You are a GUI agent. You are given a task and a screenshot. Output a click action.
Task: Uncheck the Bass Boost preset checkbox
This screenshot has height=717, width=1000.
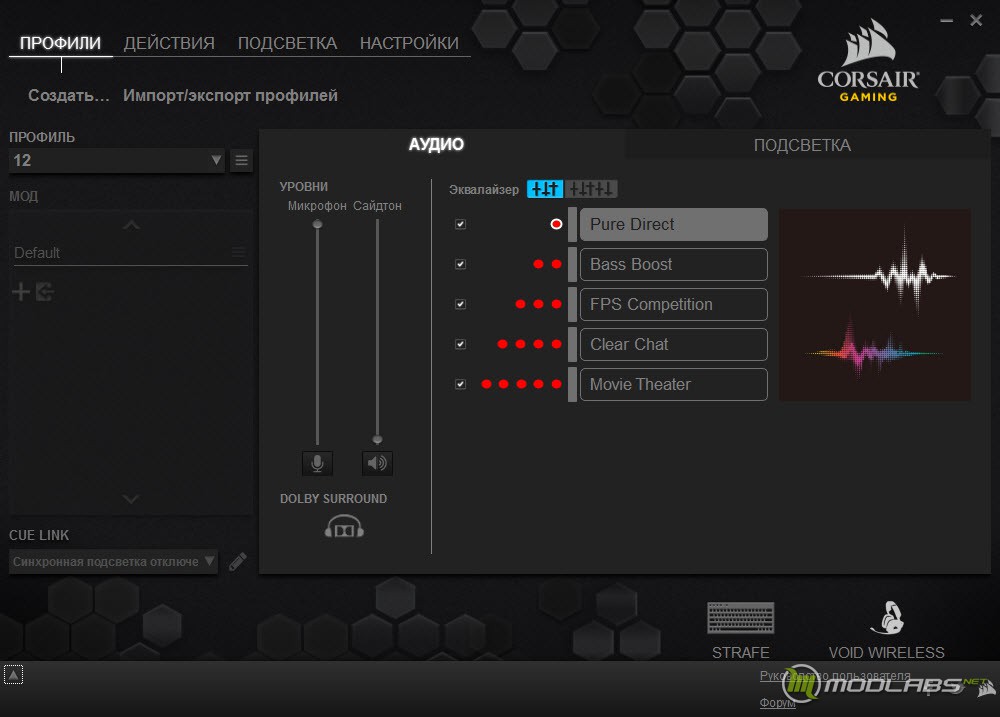click(x=460, y=264)
